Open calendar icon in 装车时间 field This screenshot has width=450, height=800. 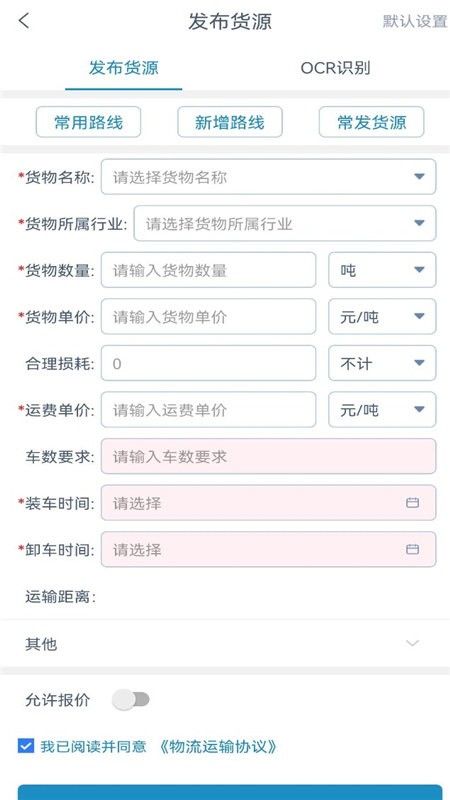click(x=412, y=503)
